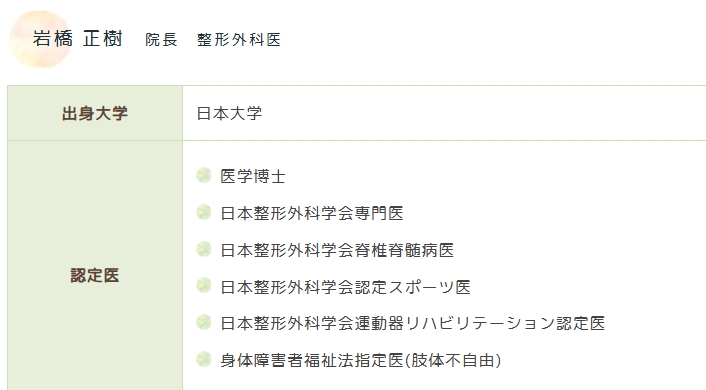Click the bullet icon next to 日本整形外科学会専門医
Screen dimensions: 706x390
click(x=204, y=212)
